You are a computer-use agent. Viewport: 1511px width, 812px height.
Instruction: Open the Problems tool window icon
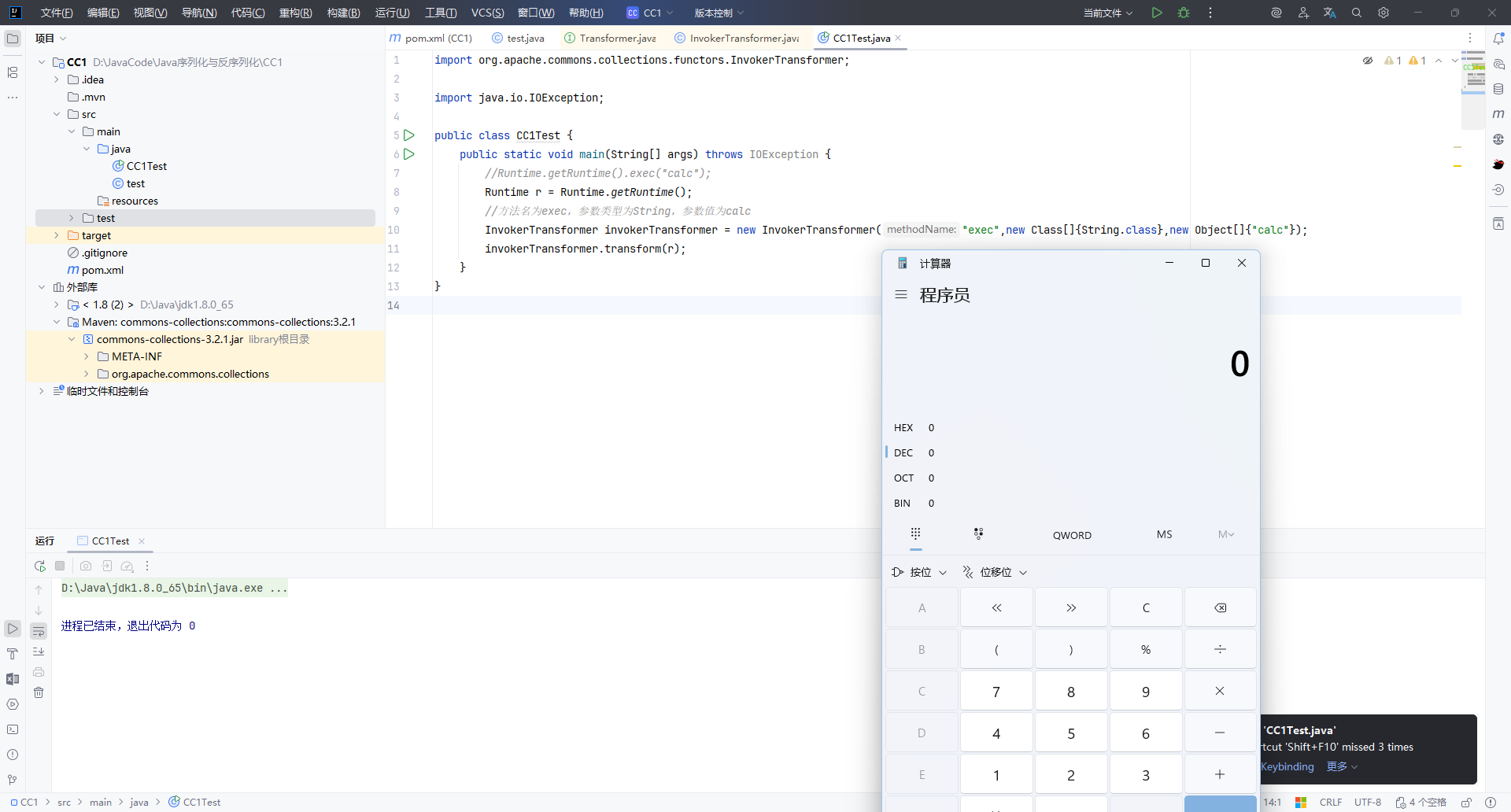click(13, 755)
